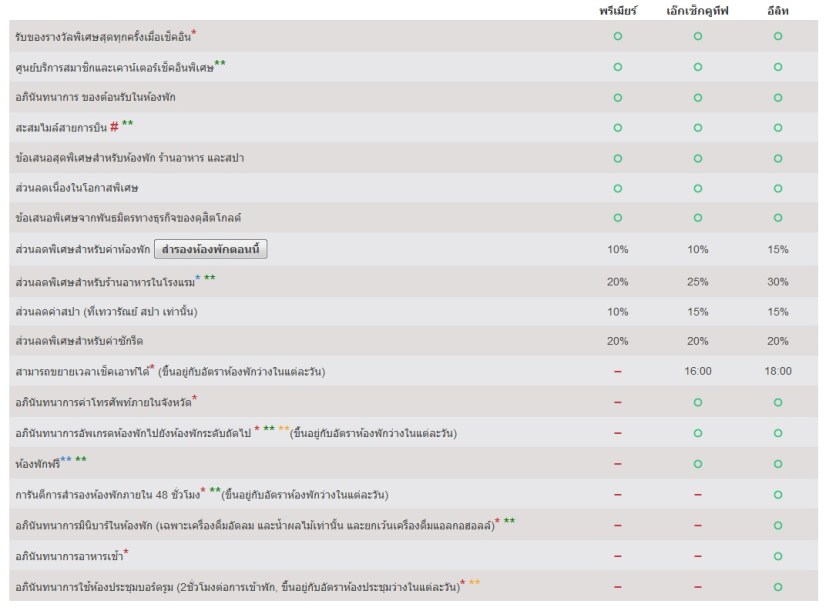Click Executive green circle in room upgrade row
The width and height of the screenshot is (829, 614).
pyautogui.click(x=697, y=433)
